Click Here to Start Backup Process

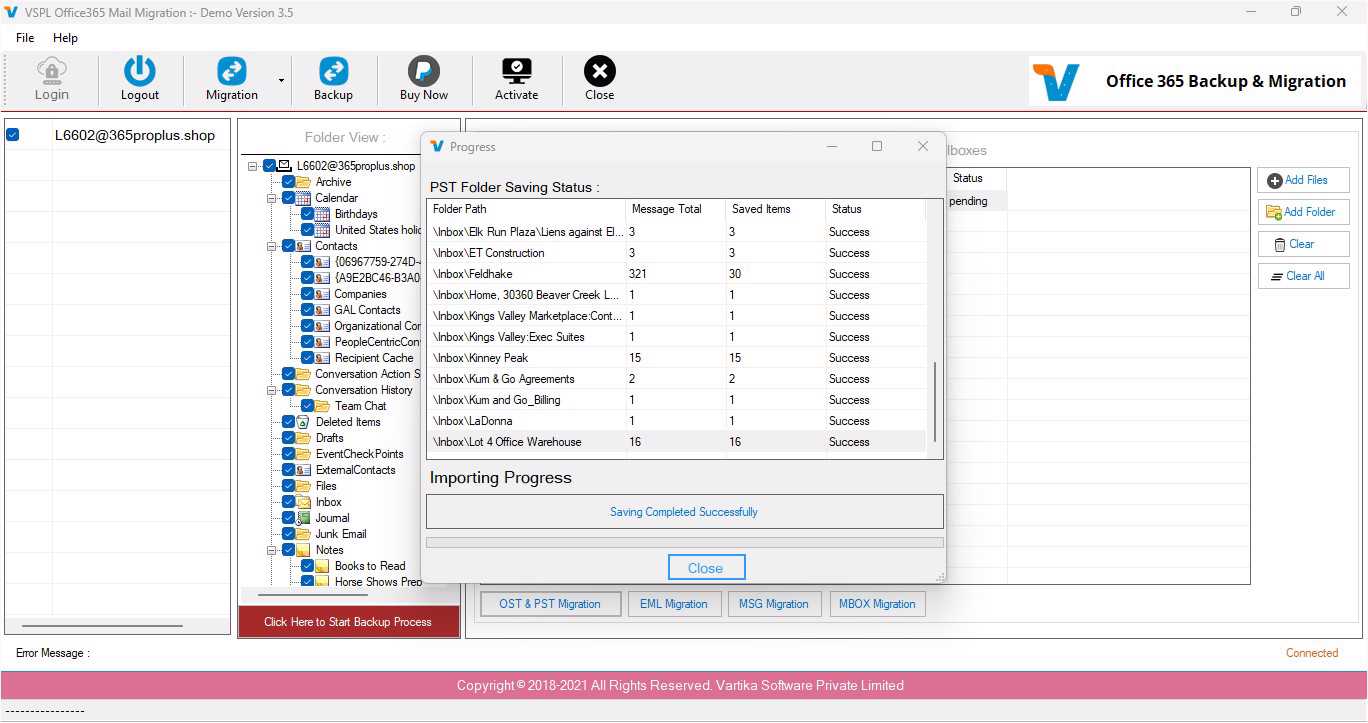348,622
